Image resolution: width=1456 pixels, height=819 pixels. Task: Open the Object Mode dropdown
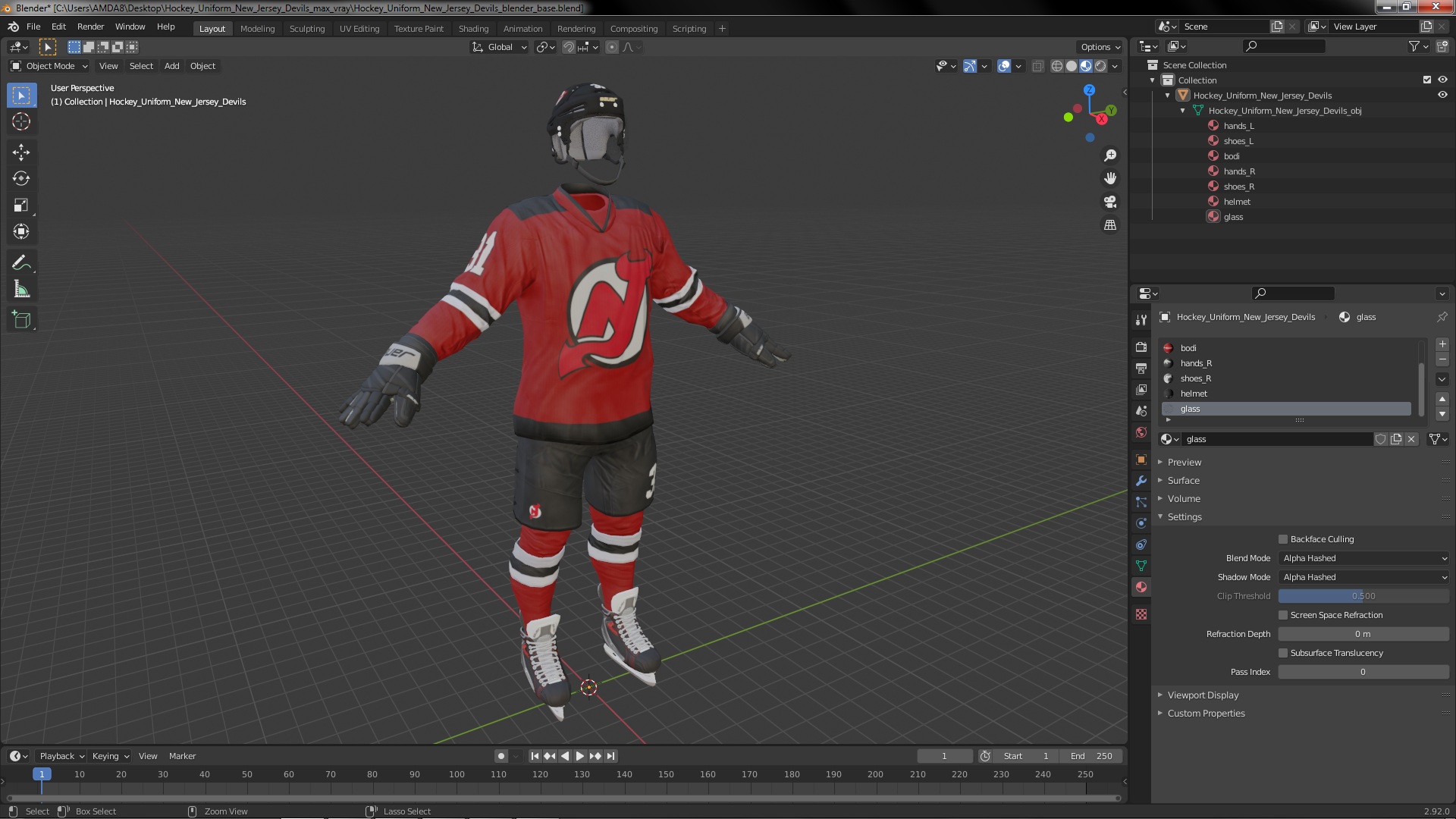tap(49, 66)
